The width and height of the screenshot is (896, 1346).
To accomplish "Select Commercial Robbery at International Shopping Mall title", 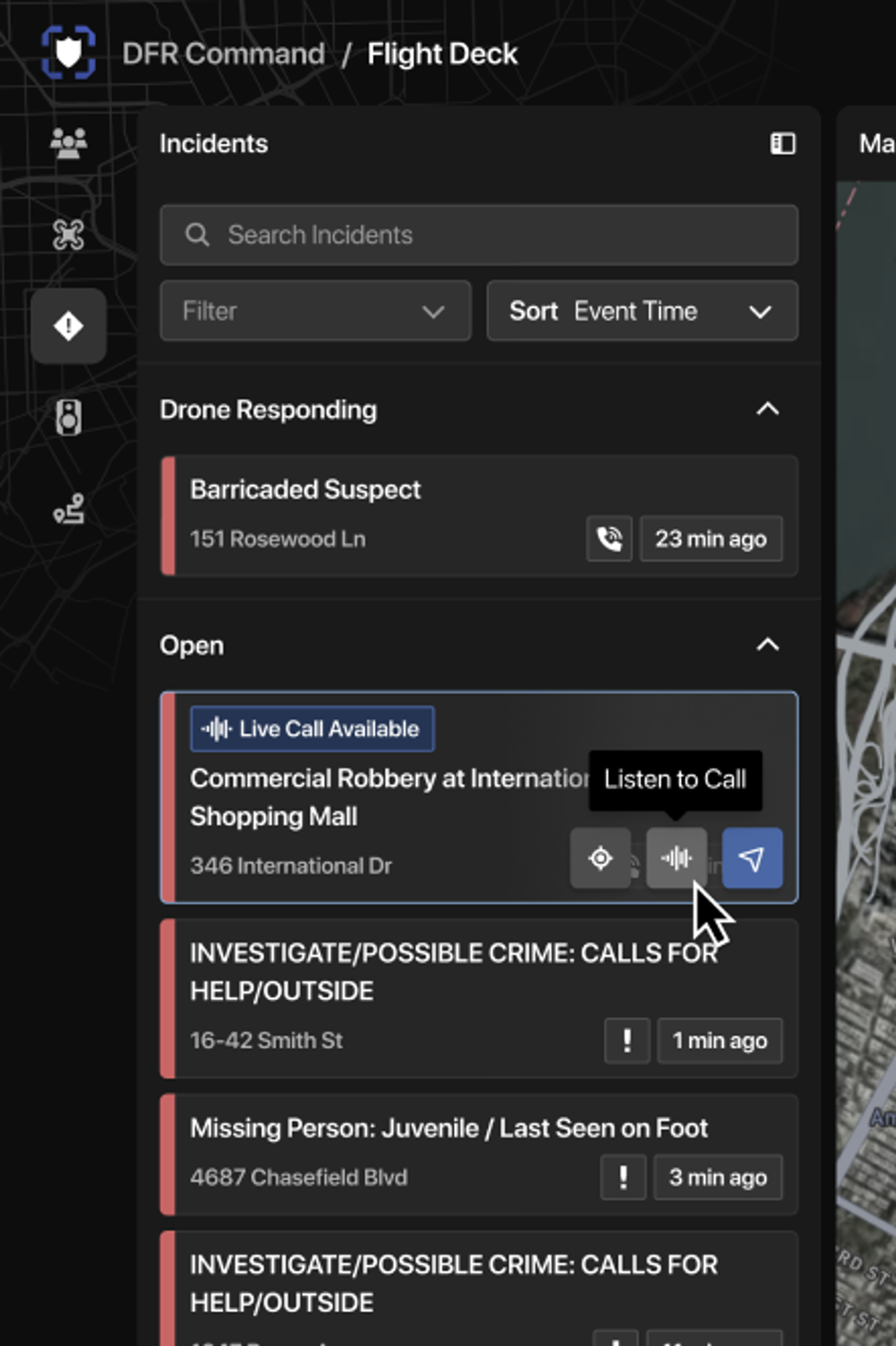I will [x=390, y=797].
